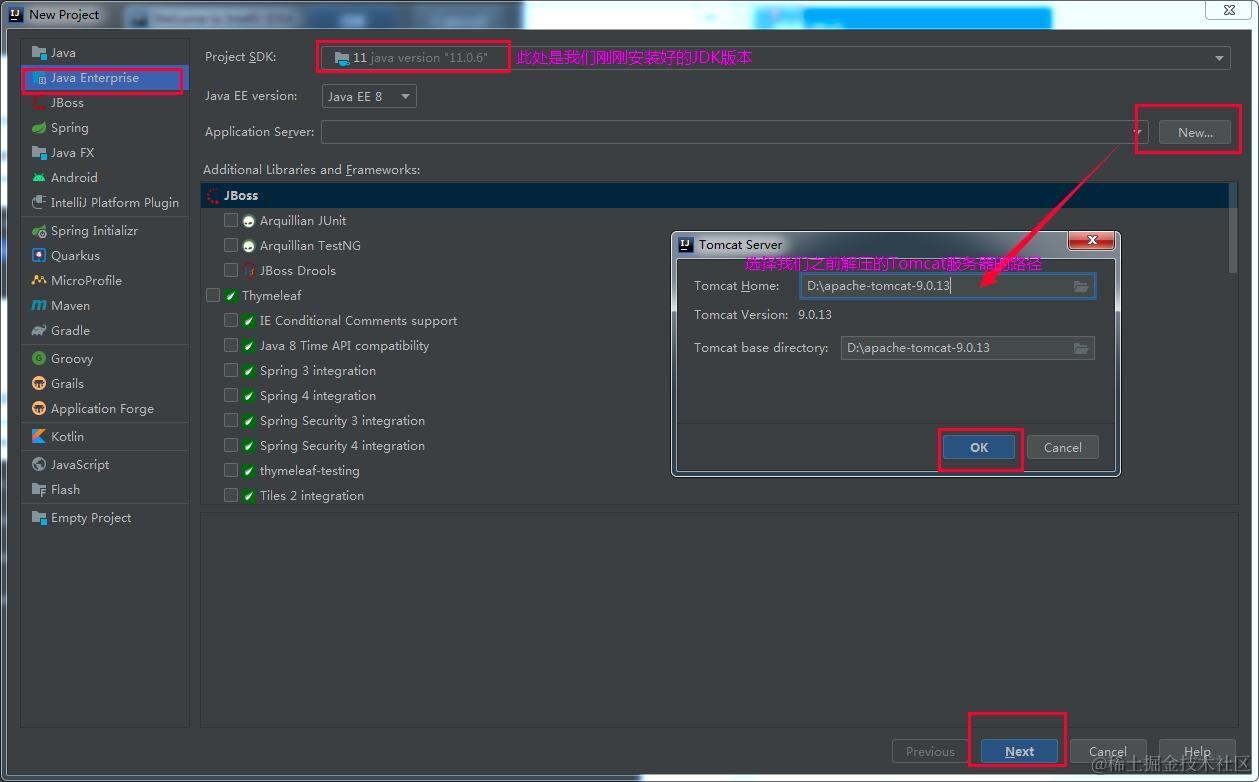The image size is (1259, 782).
Task: Enable Arquillian JUnit library
Action: click(231, 220)
